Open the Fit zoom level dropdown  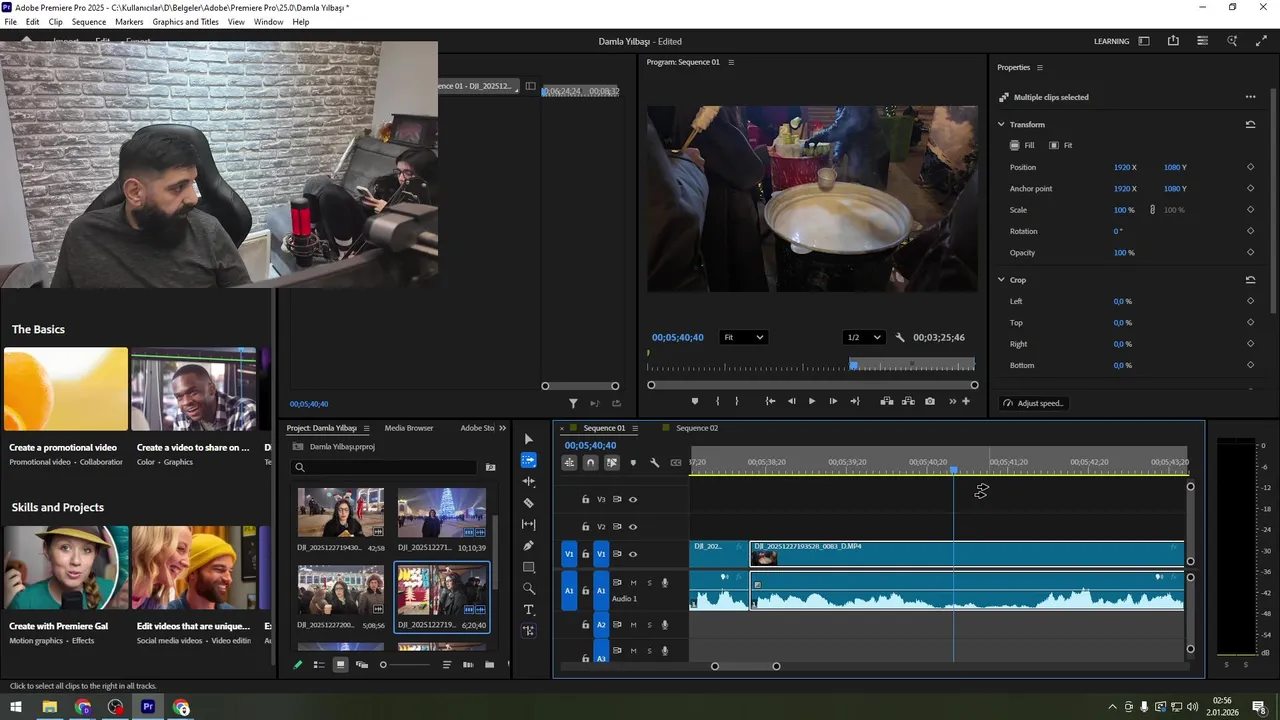(x=743, y=338)
